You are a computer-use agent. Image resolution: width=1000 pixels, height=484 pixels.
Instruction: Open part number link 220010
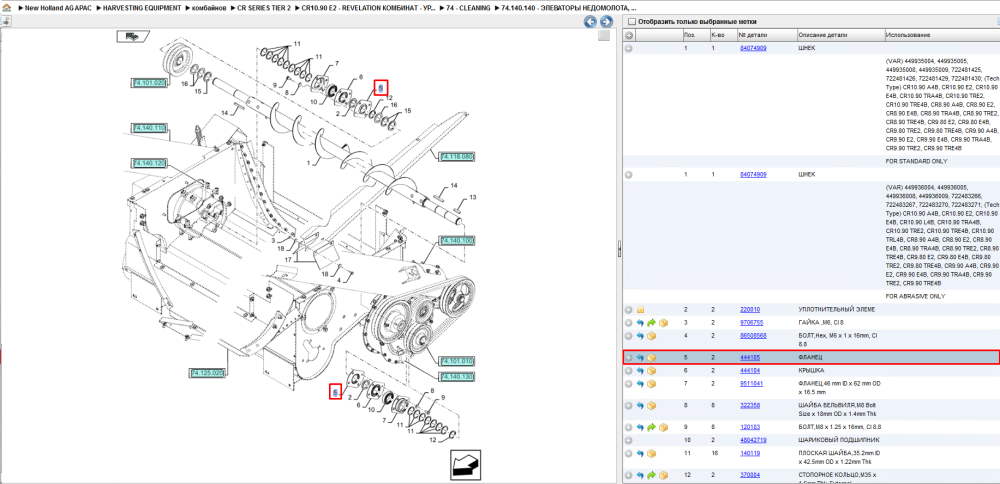point(749,309)
